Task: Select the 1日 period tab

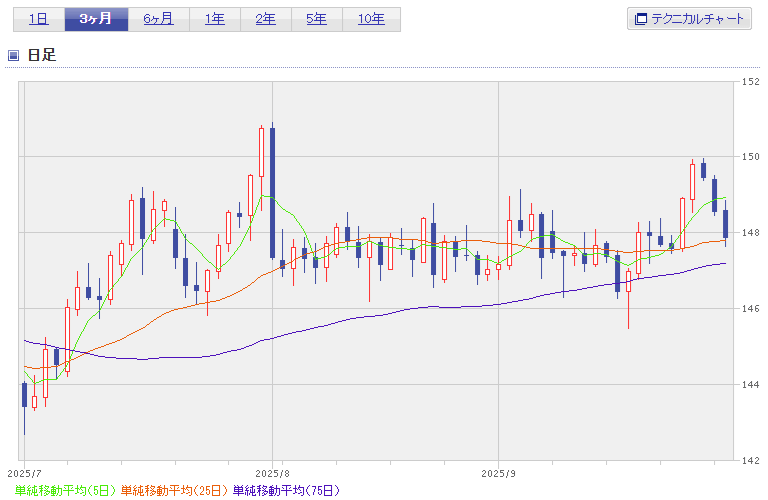Action: click(x=37, y=19)
